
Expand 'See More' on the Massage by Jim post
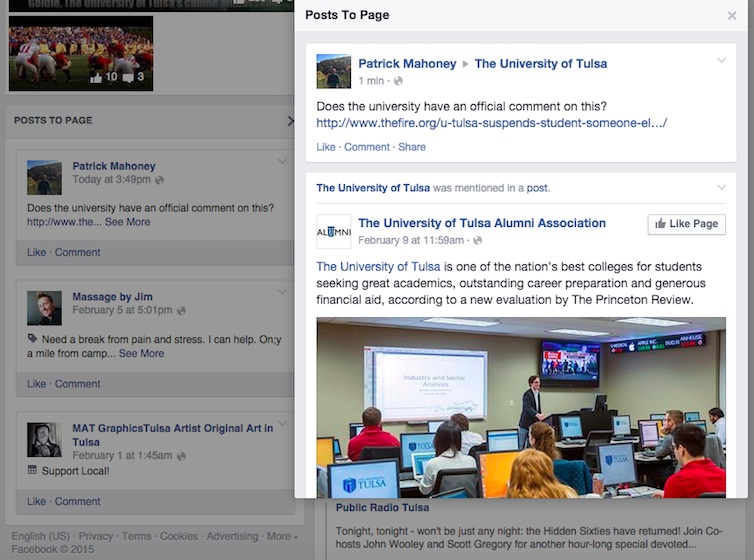tap(141, 353)
